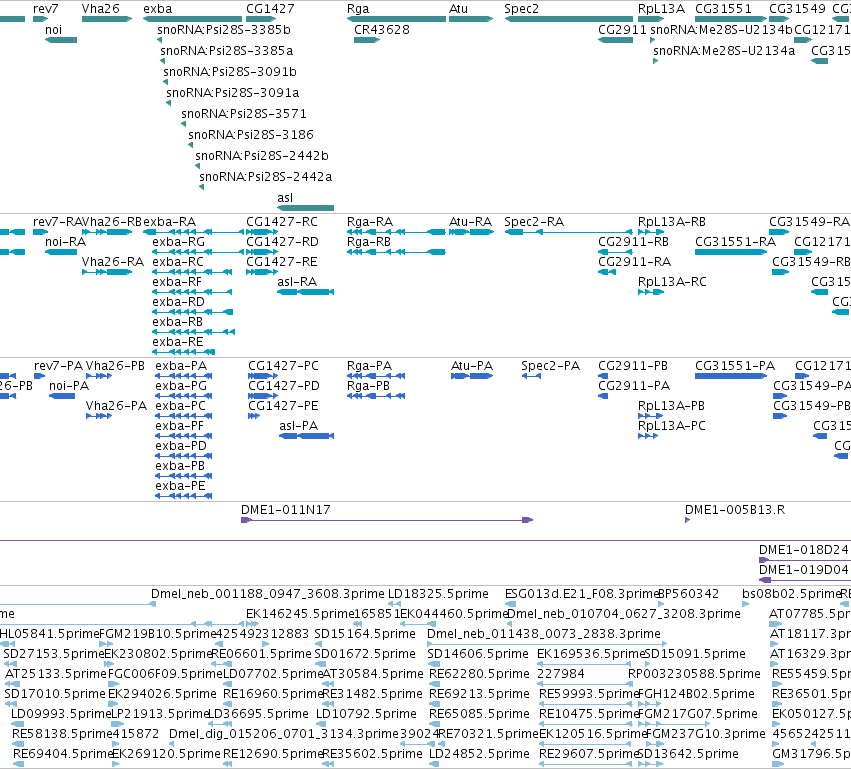851x769 pixels.
Task: Select the LD18325.5prime EST label
Action: pos(438,594)
